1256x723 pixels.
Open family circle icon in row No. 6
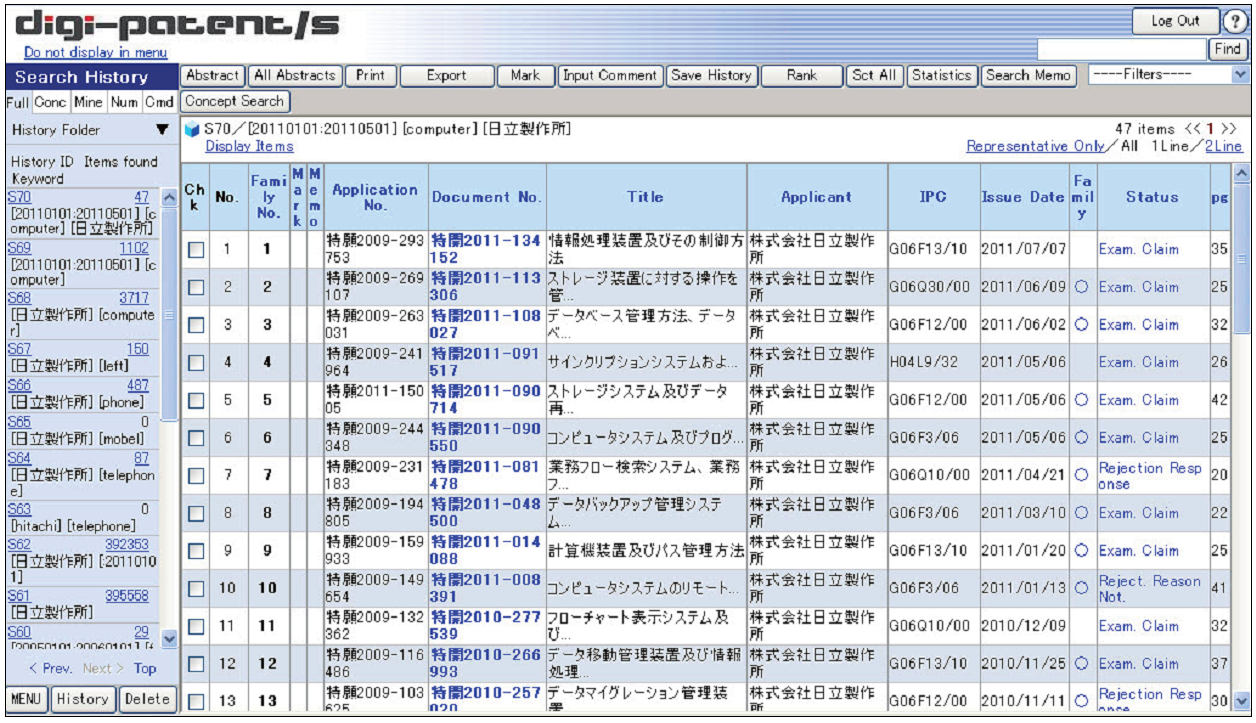pyautogui.click(x=1081, y=438)
